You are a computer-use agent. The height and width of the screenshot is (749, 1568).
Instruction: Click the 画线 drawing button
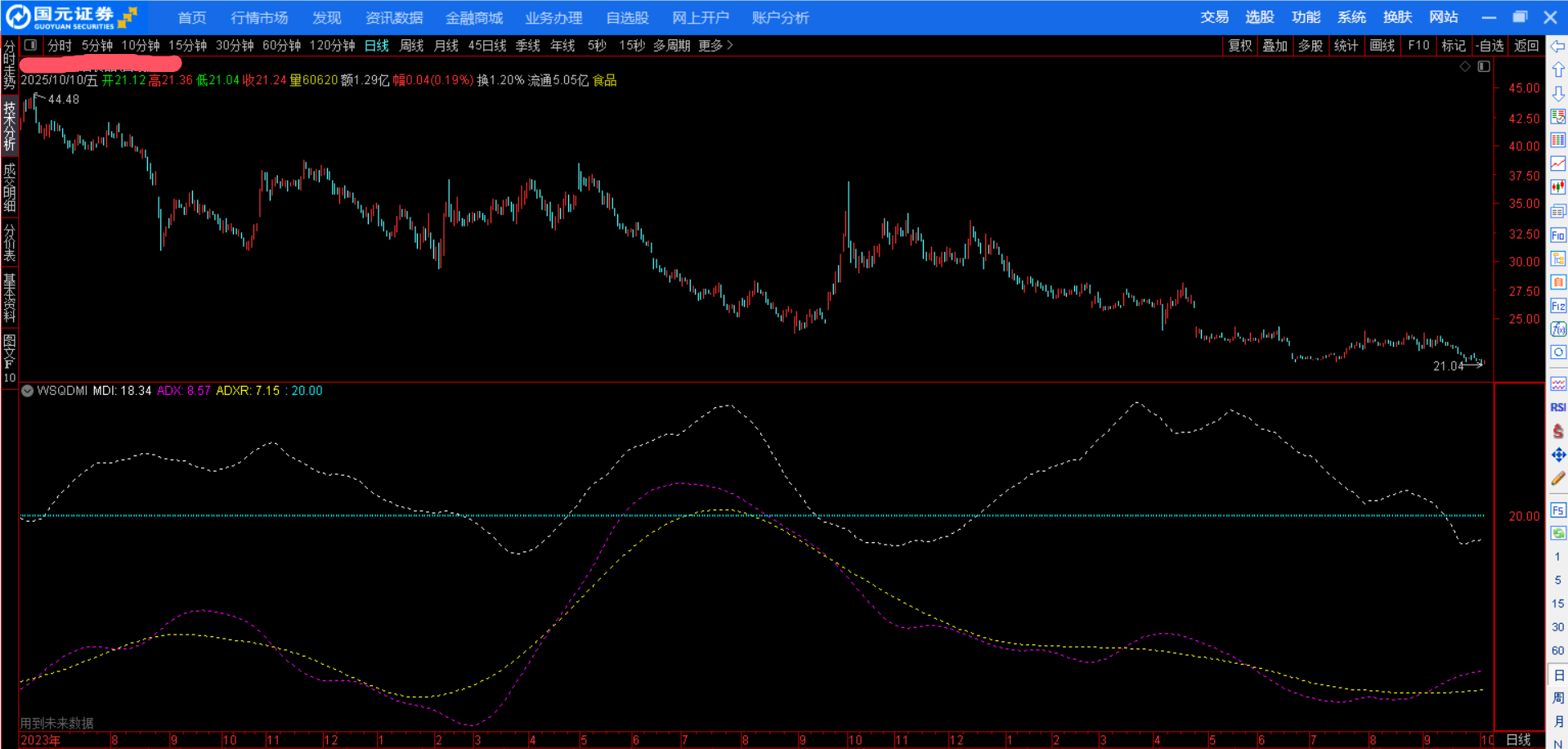coord(1382,46)
